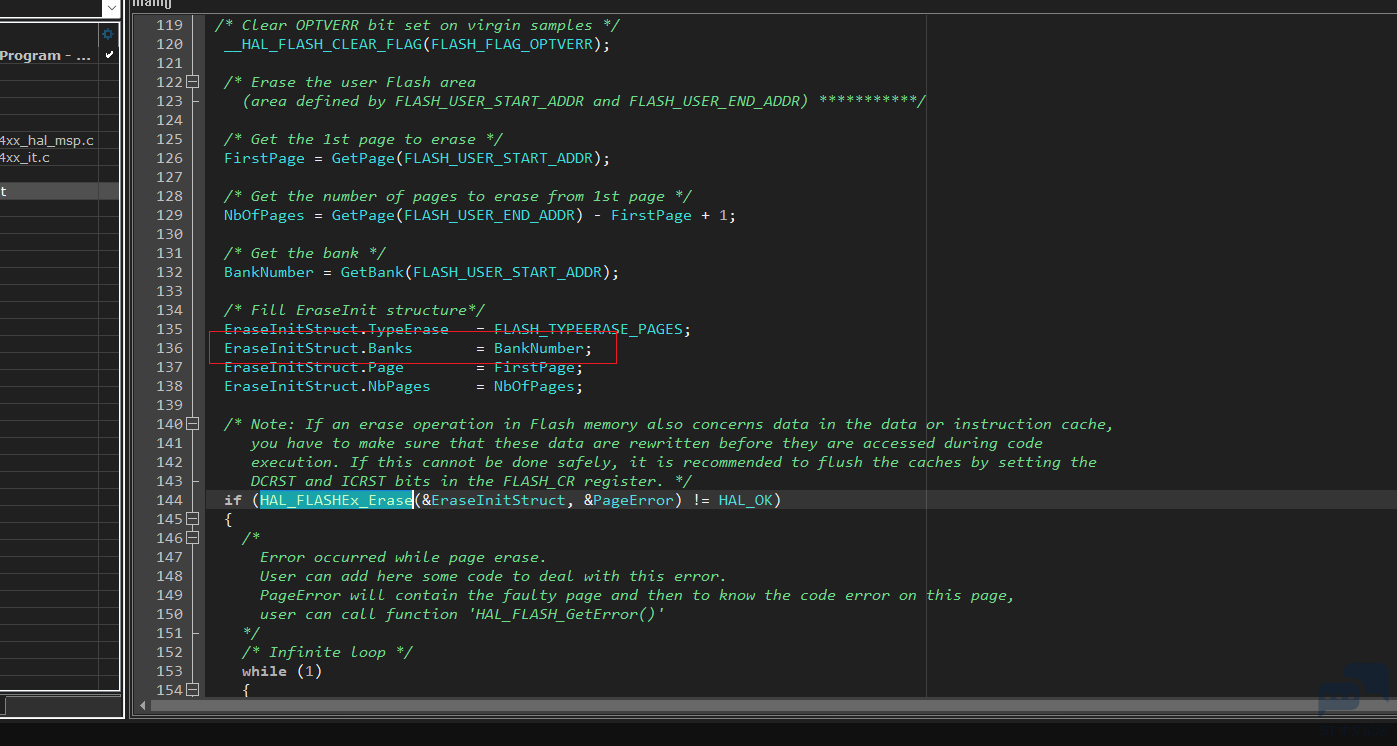Image resolution: width=1397 pixels, height=746 pixels.
Task: Toggle the checkmark beside the Program entry
Action: (109, 55)
